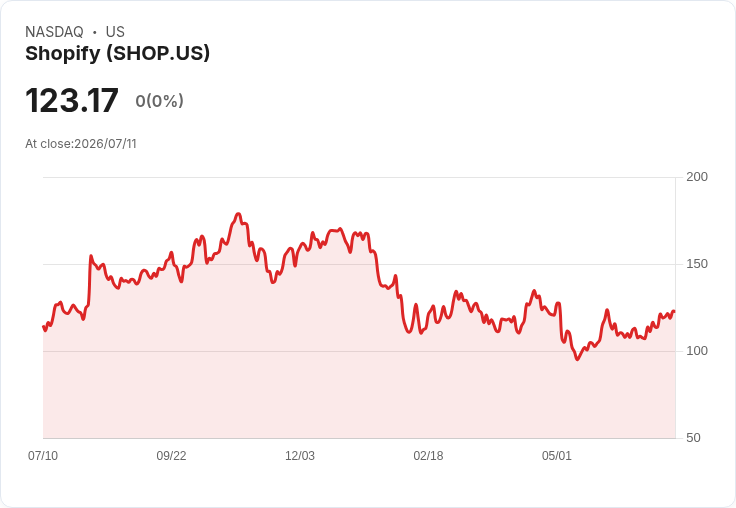The image size is (736, 508).
Task: Select the 02/18 date on the x-axis
Action: 428,455
